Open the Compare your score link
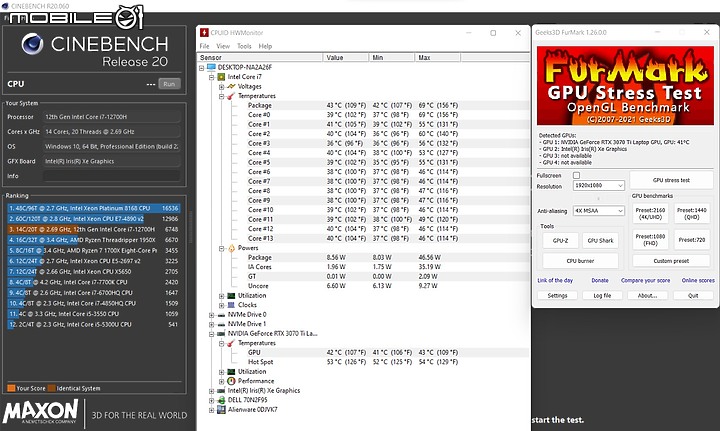This screenshot has height=431, width=720. 645,280
